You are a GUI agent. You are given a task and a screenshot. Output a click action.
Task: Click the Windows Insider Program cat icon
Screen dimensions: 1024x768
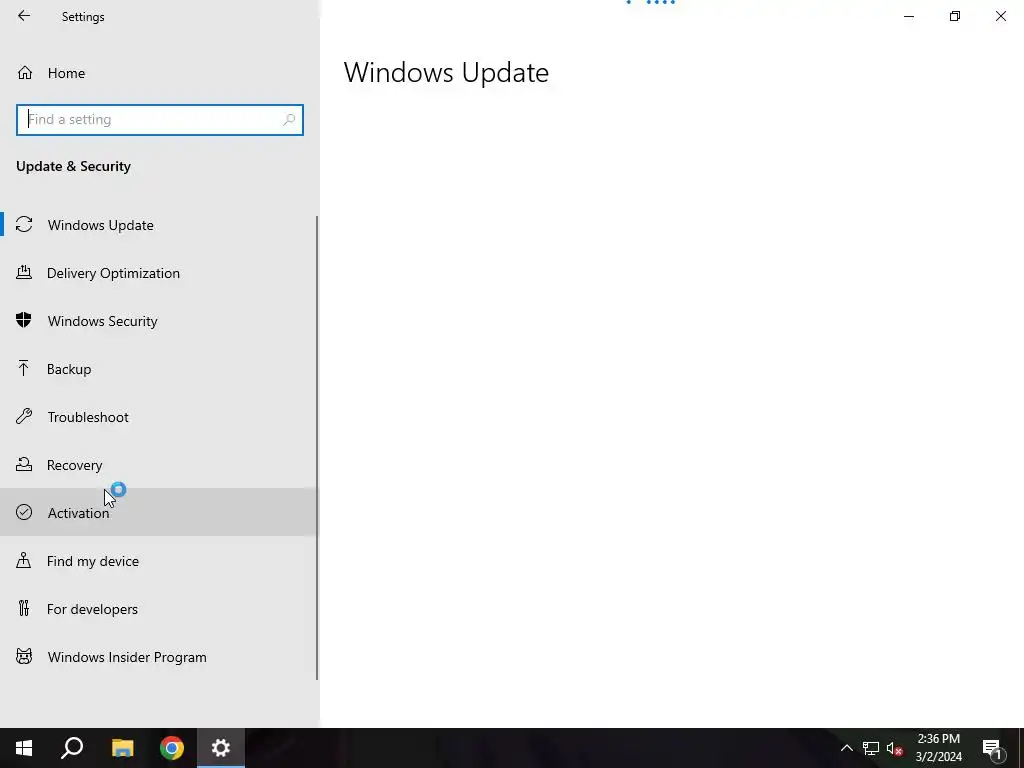(x=24, y=656)
